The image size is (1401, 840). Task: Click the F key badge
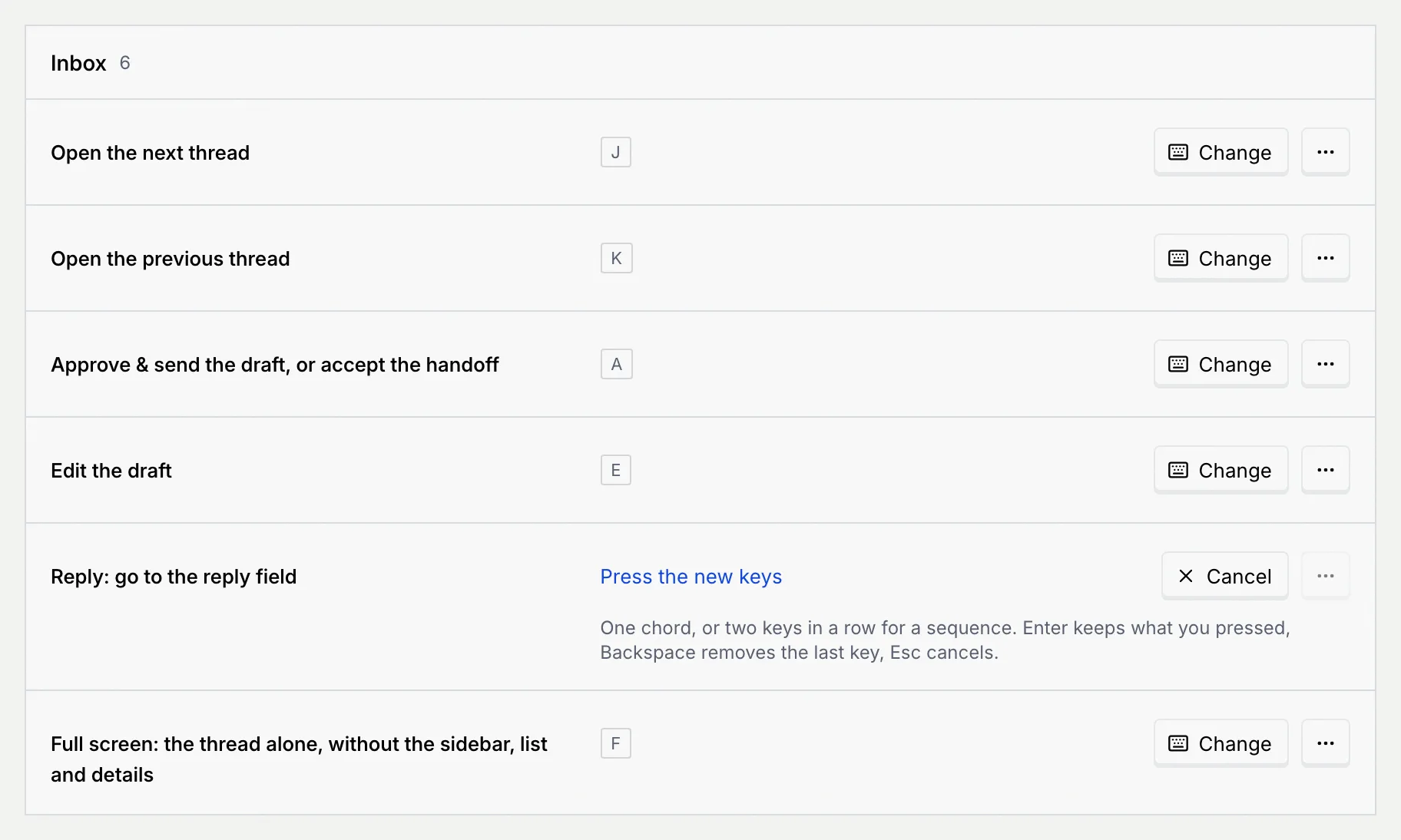coord(615,743)
